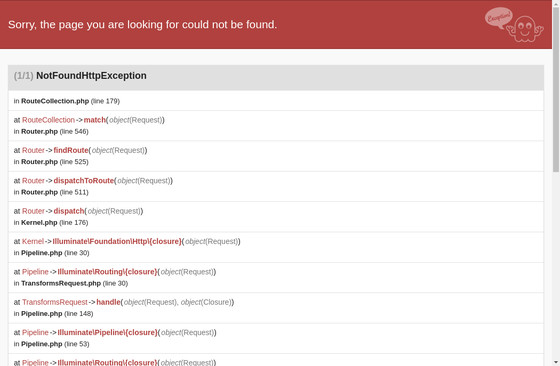
Task: Click Pipeline class before Illuminate\Pipeline\{closure}
Action: pos(35,332)
